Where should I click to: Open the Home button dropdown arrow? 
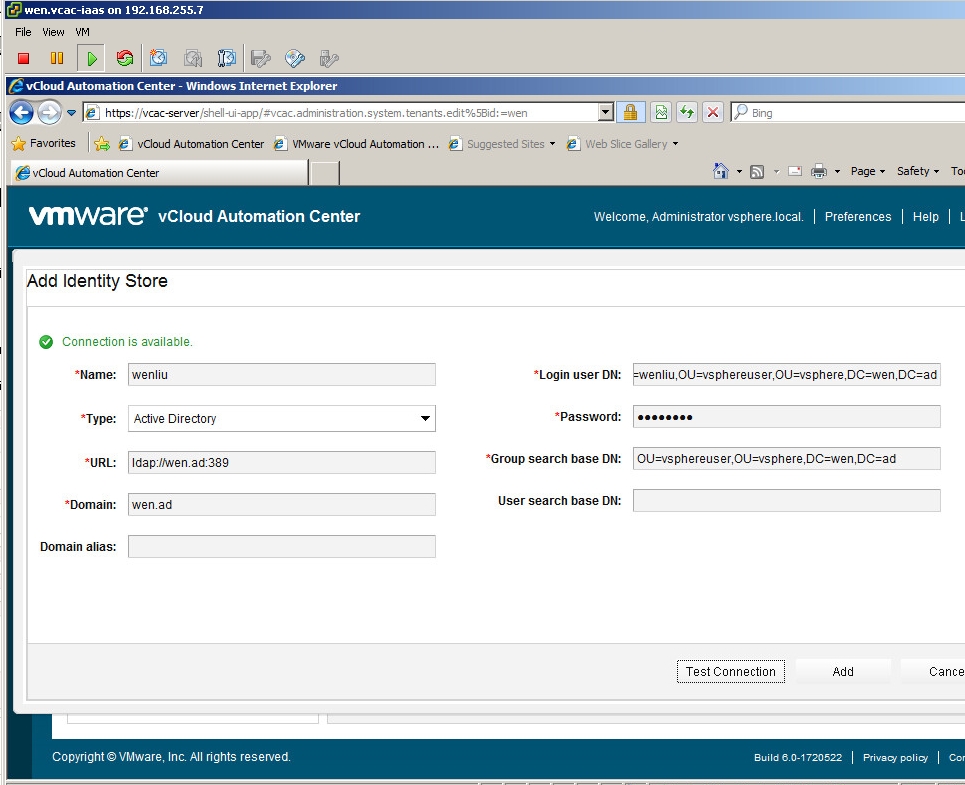pyautogui.click(x=739, y=172)
